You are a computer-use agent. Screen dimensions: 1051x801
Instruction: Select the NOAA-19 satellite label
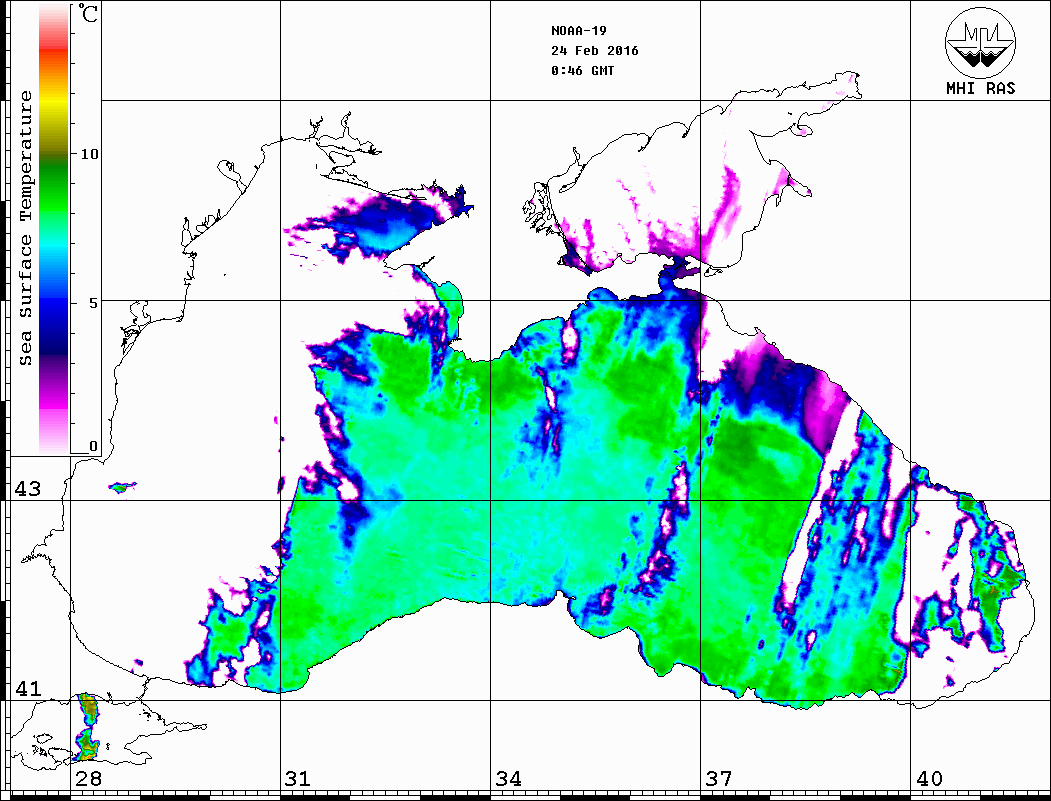[578, 31]
